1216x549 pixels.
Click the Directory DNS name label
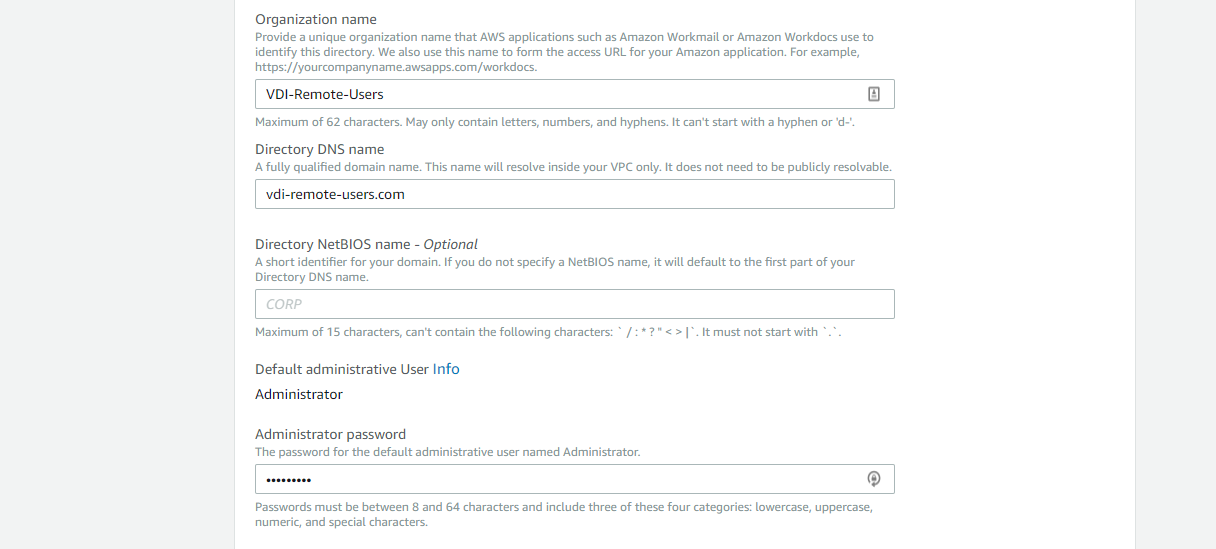click(x=319, y=149)
